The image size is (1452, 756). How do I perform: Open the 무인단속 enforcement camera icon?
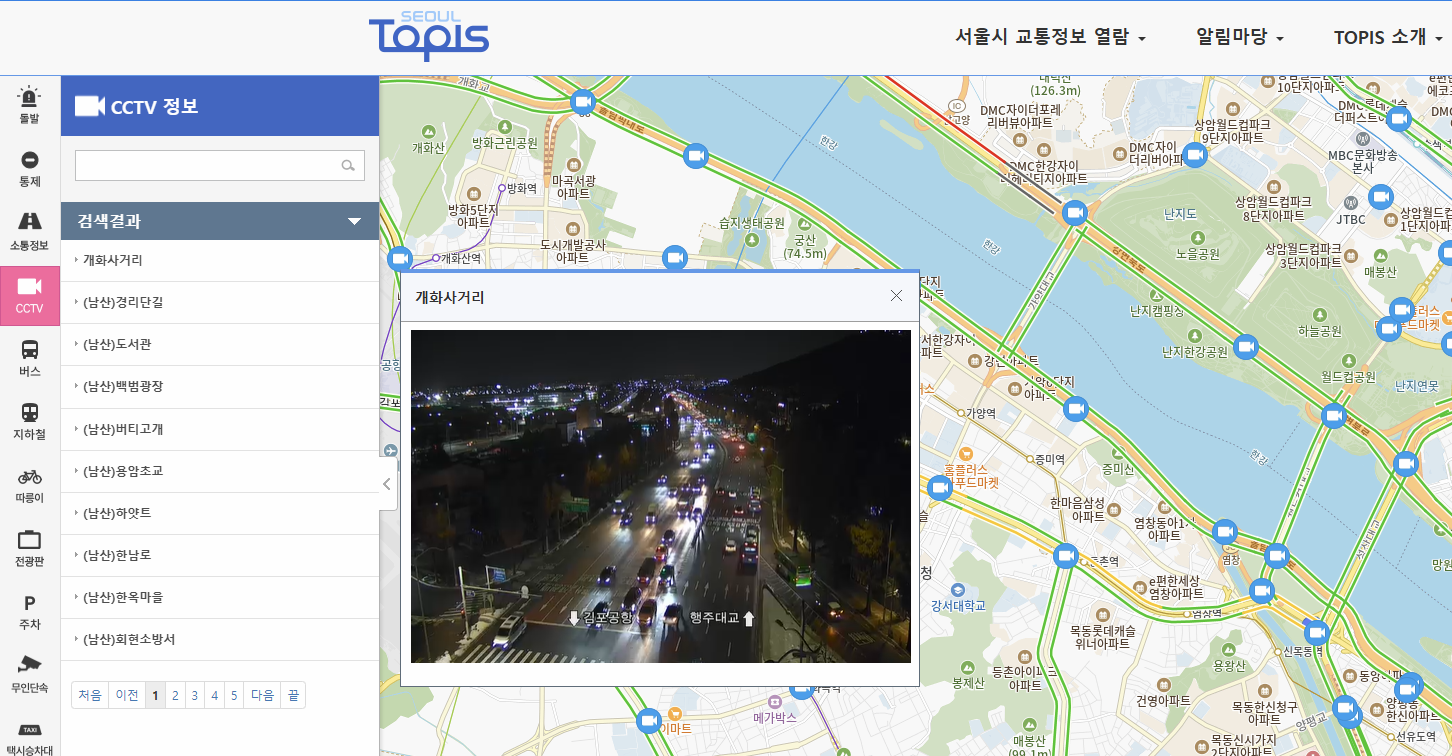(29, 673)
